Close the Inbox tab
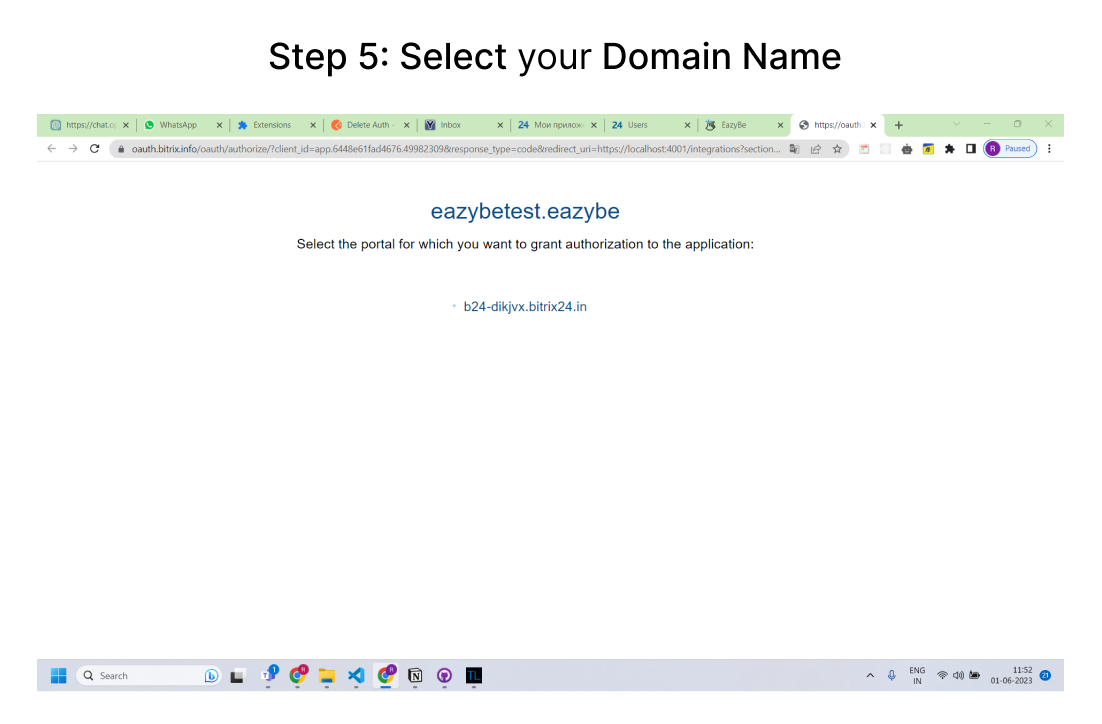The width and height of the screenshot is (1102, 724). pos(500,125)
